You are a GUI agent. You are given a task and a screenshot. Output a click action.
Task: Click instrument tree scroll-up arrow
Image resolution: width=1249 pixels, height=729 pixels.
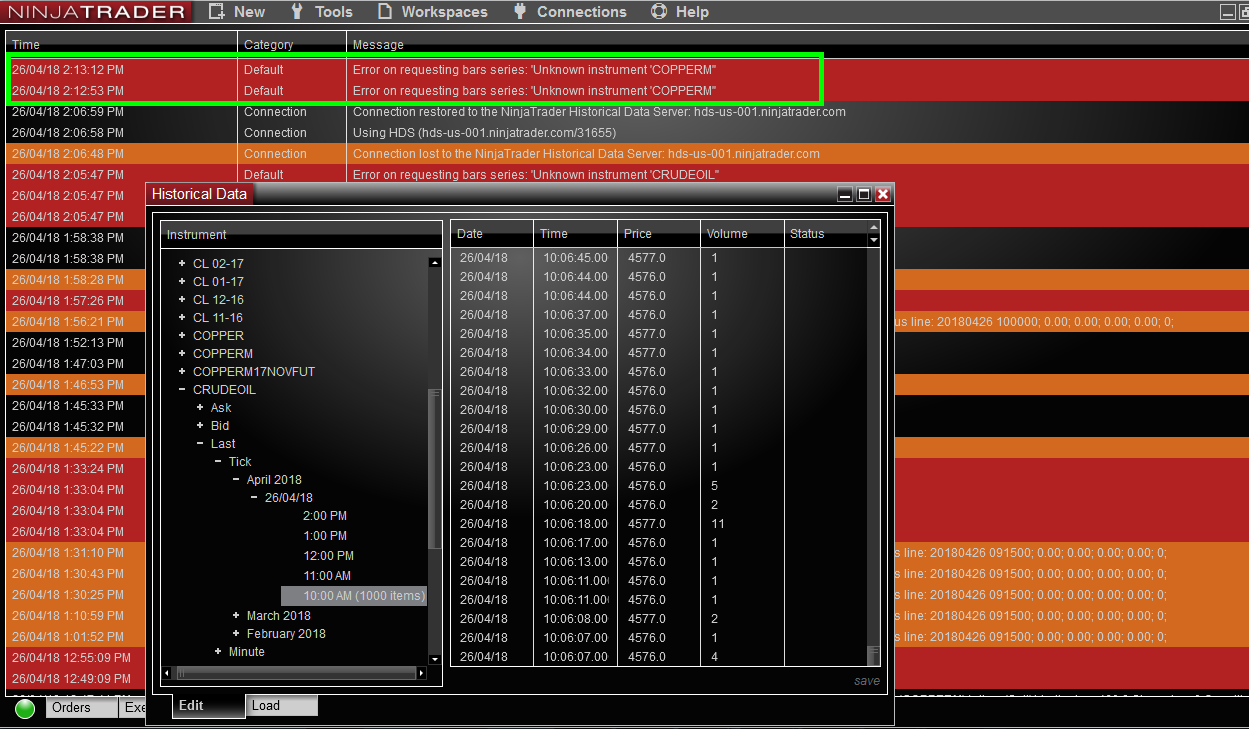coord(435,263)
